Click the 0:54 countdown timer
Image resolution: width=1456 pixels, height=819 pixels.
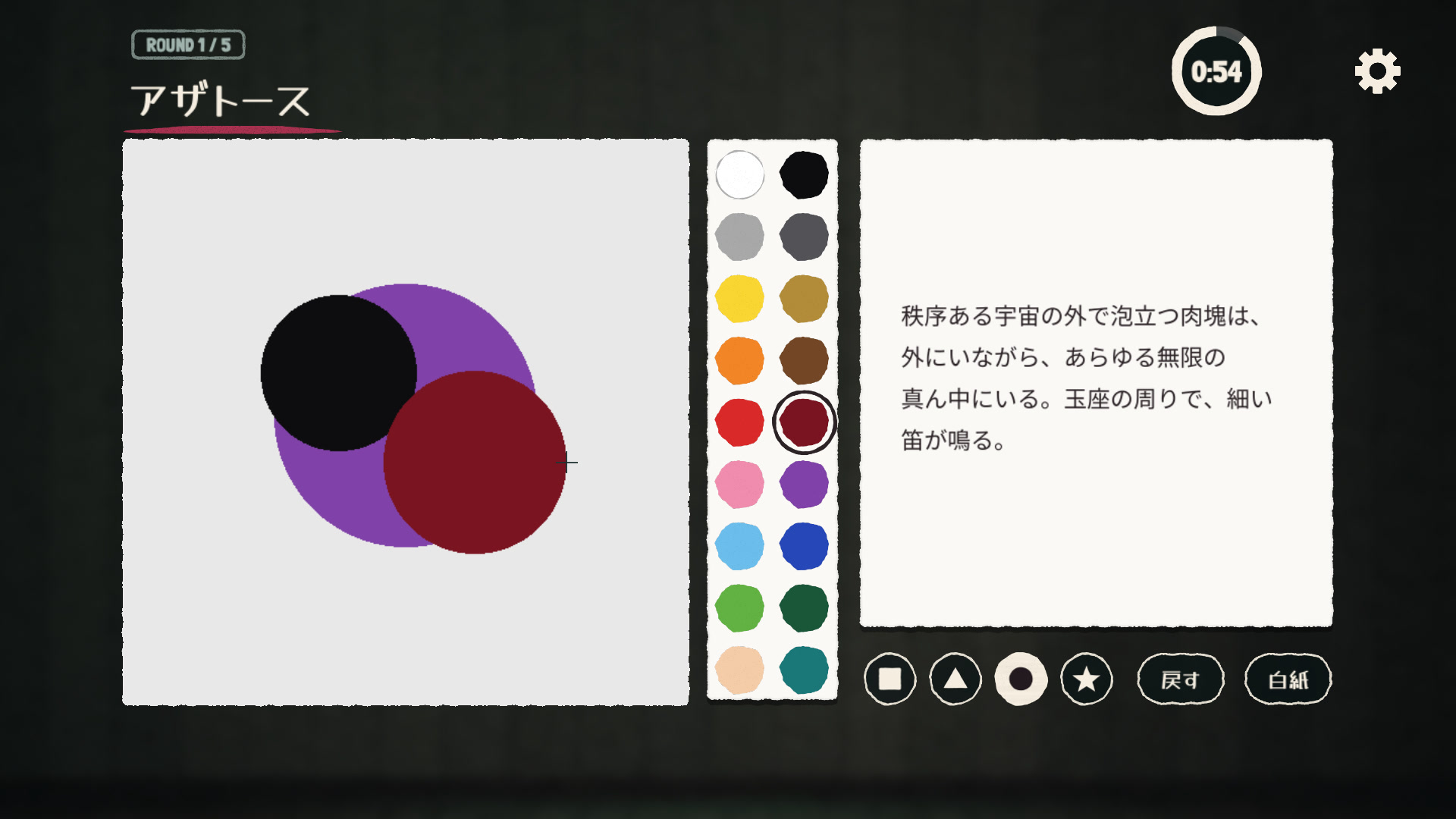click(x=1216, y=71)
